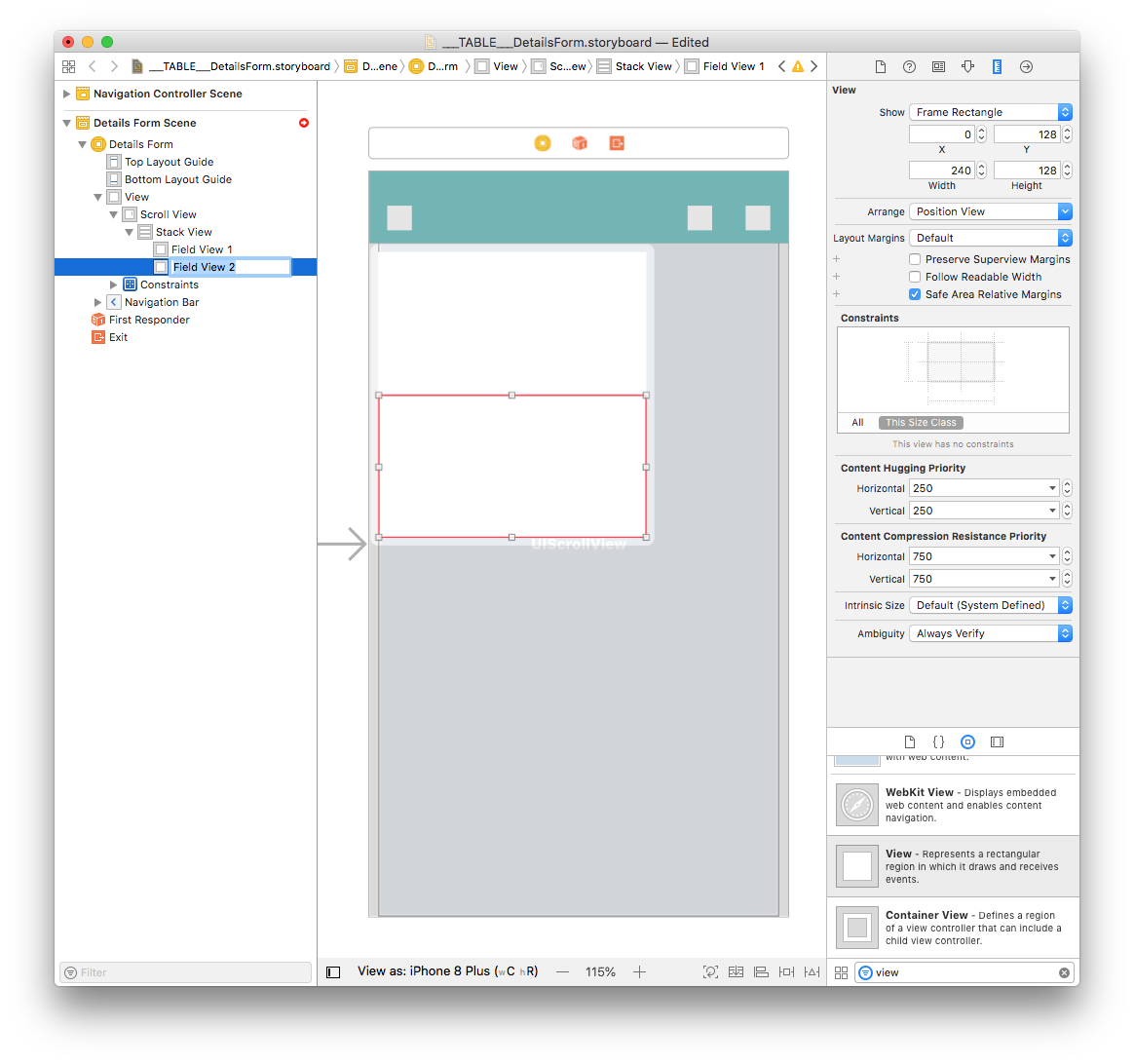The height and width of the screenshot is (1064, 1134).
Task: Select This Size Class tab
Action: (x=921, y=423)
